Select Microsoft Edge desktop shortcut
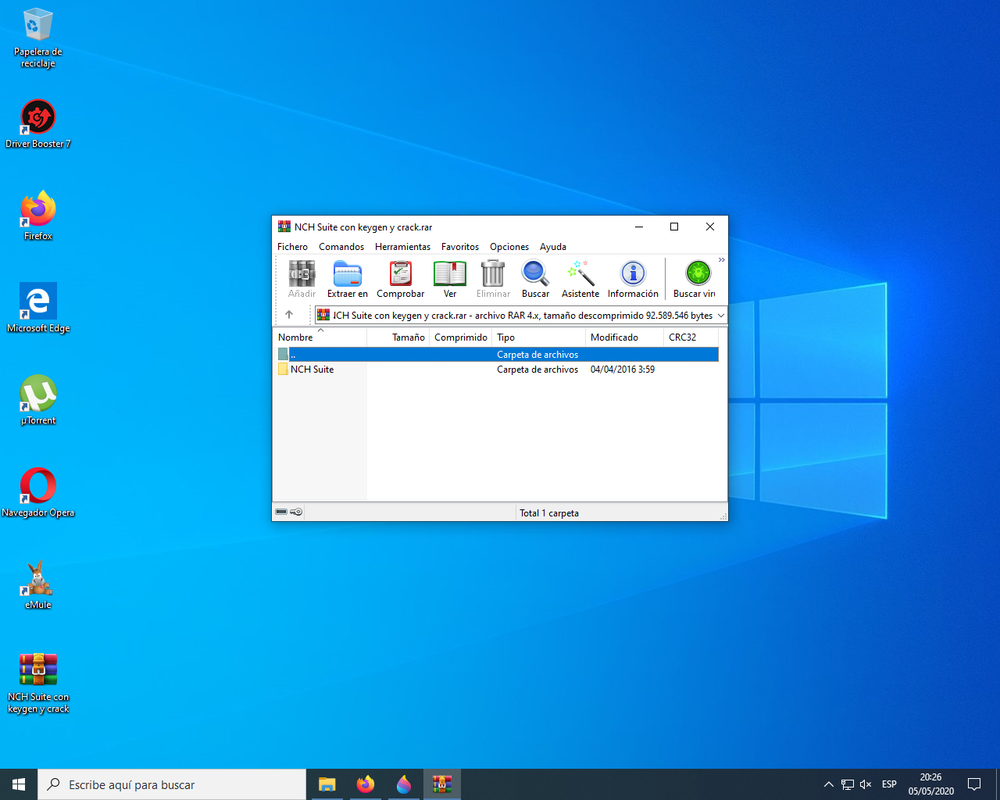 click(38, 308)
